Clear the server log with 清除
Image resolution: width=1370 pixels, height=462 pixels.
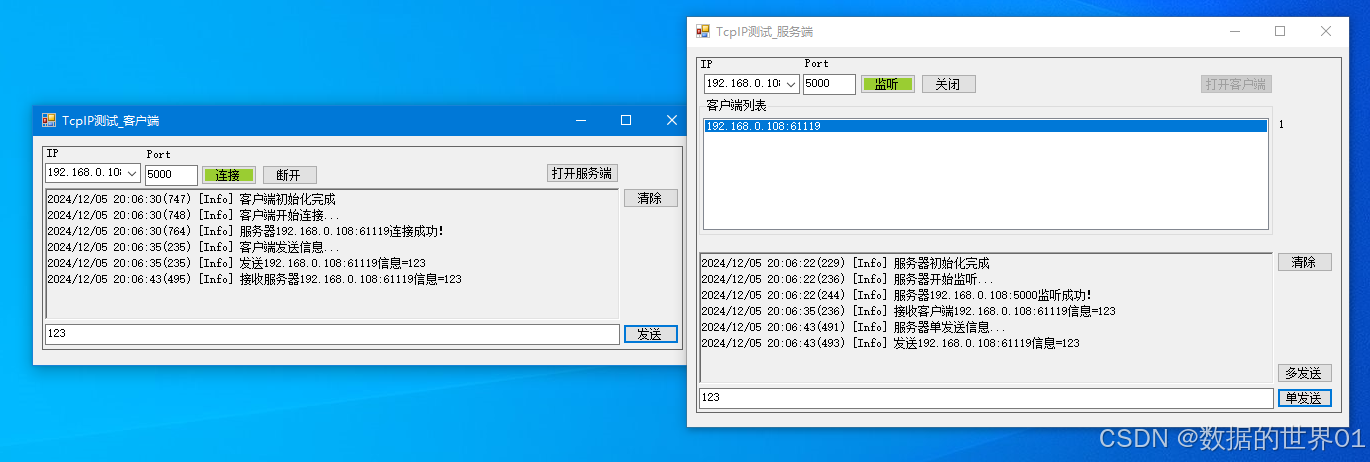pos(1305,262)
